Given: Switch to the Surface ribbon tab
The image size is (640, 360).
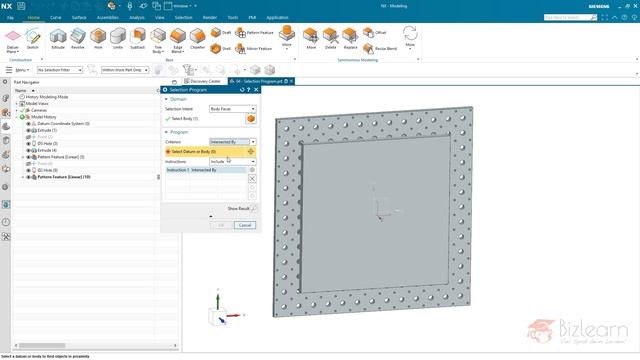Looking at the screenshot, I should point(79,18).
